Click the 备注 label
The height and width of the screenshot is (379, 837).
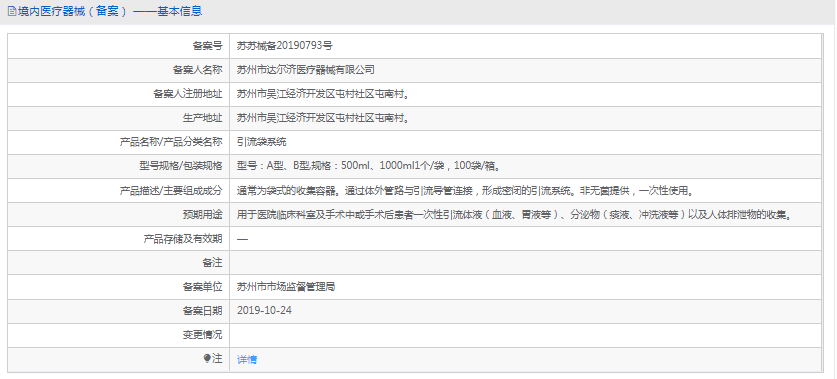(212, 263)
